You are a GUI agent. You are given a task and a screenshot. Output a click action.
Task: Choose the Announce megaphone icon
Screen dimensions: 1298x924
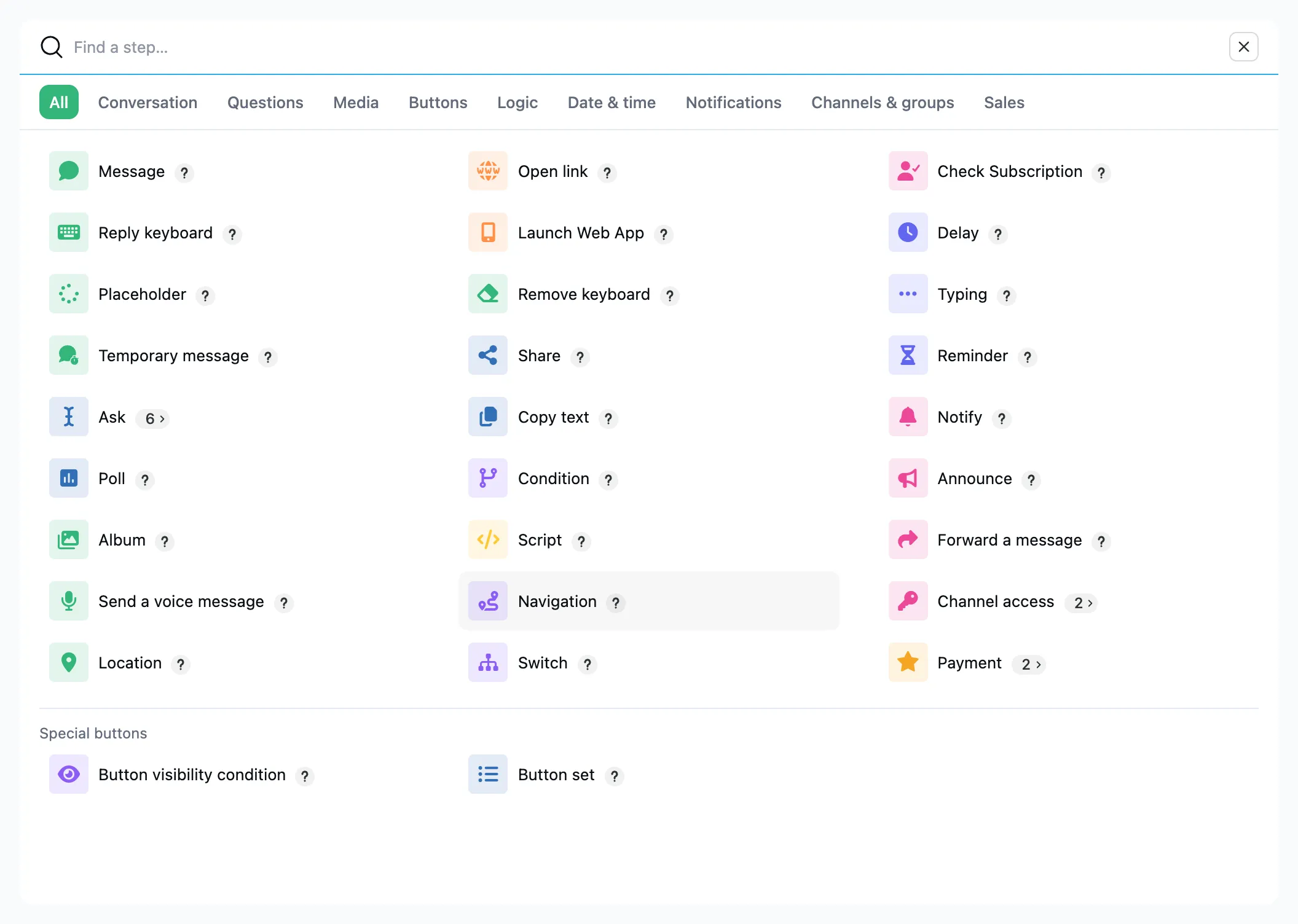click(x=908, y=478)
